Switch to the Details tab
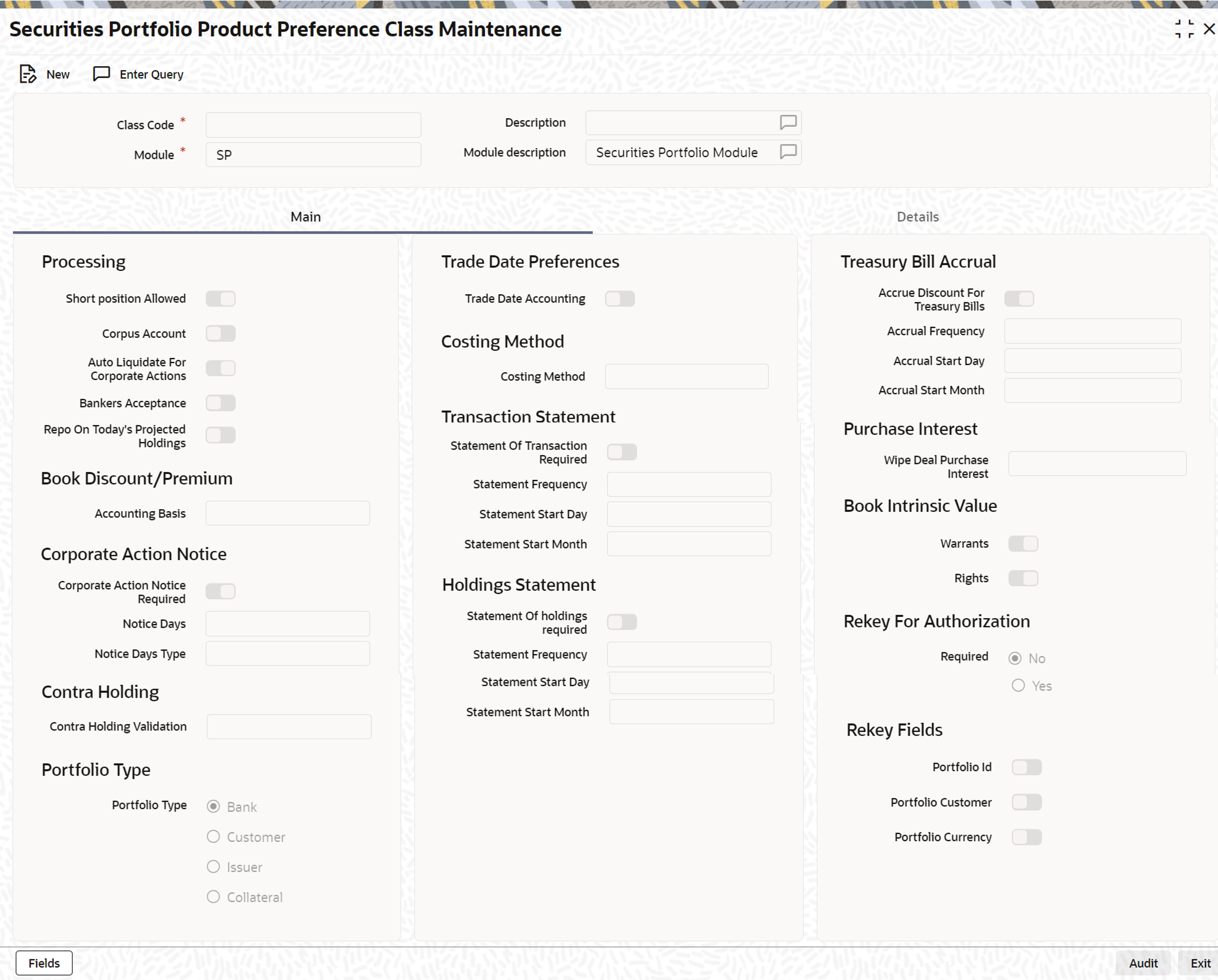 (917, 217)
